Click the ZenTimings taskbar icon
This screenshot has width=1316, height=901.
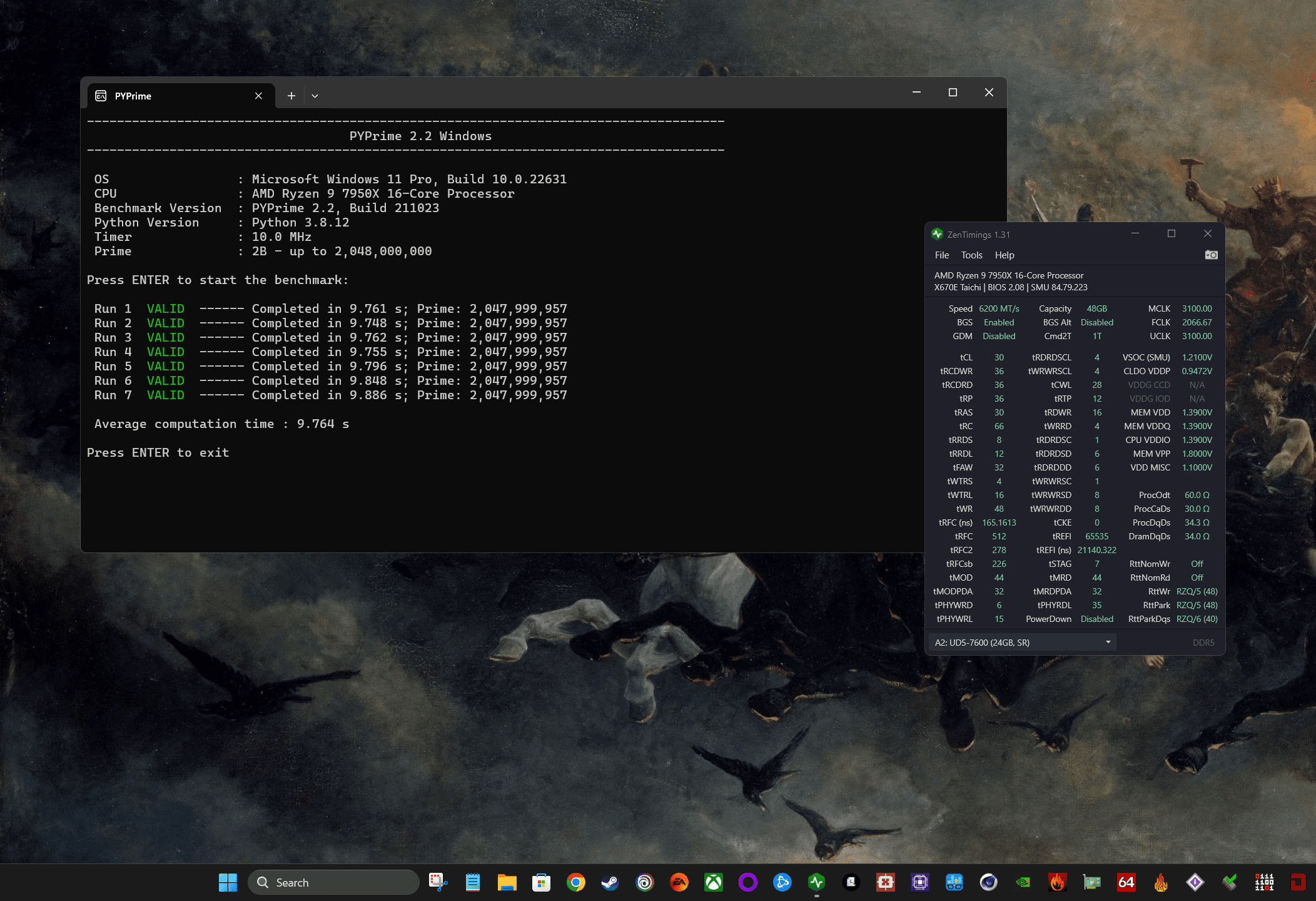pos(816,882)
